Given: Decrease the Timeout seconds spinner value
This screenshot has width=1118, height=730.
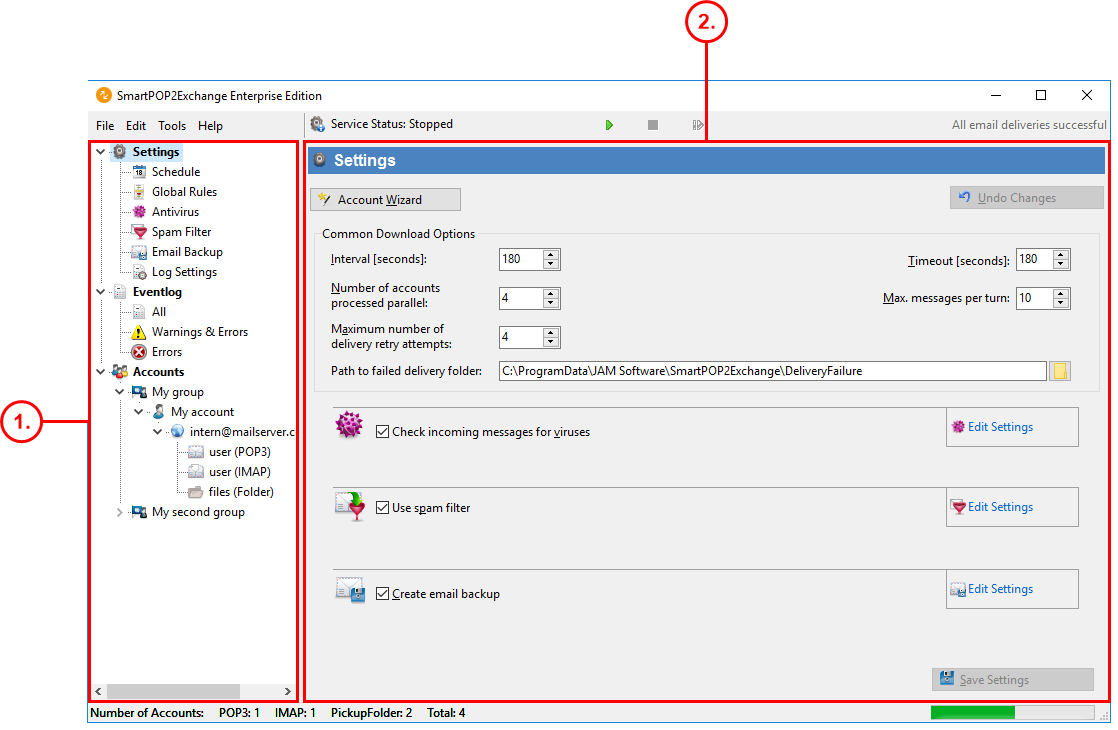Looking at the screenshot, I should 1061,264.
